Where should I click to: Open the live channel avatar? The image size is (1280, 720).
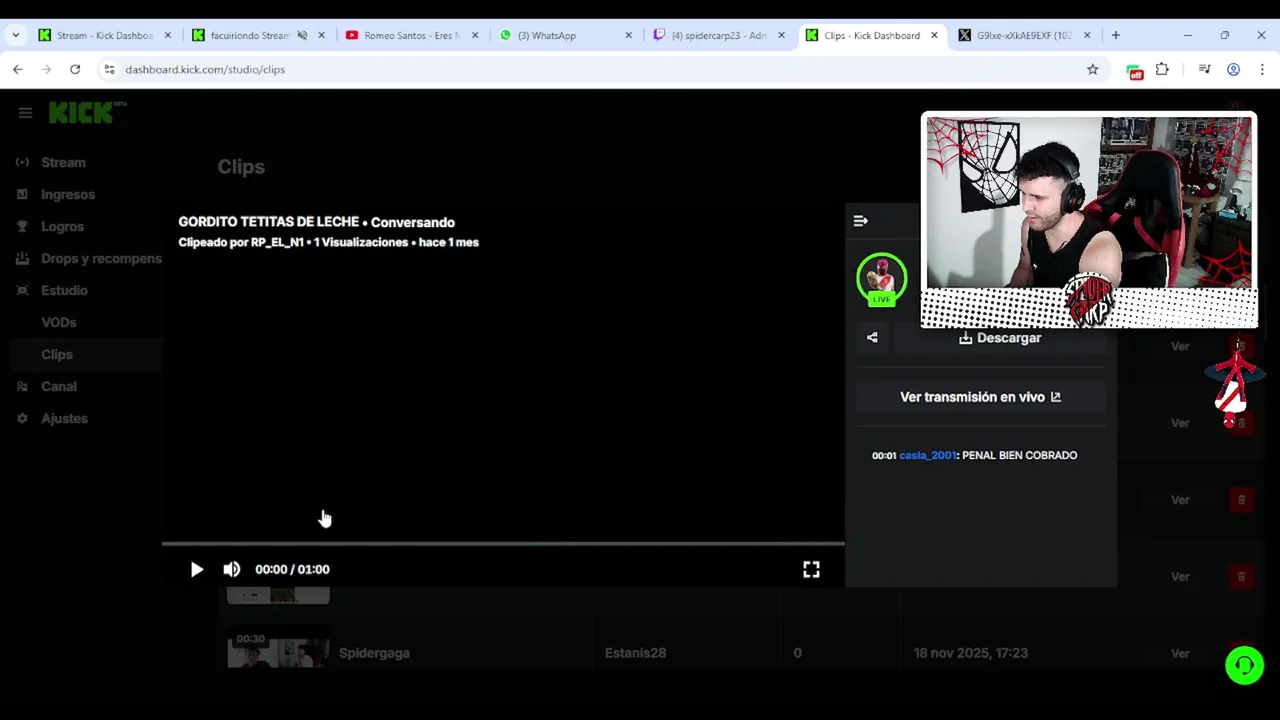click(881, 279)
